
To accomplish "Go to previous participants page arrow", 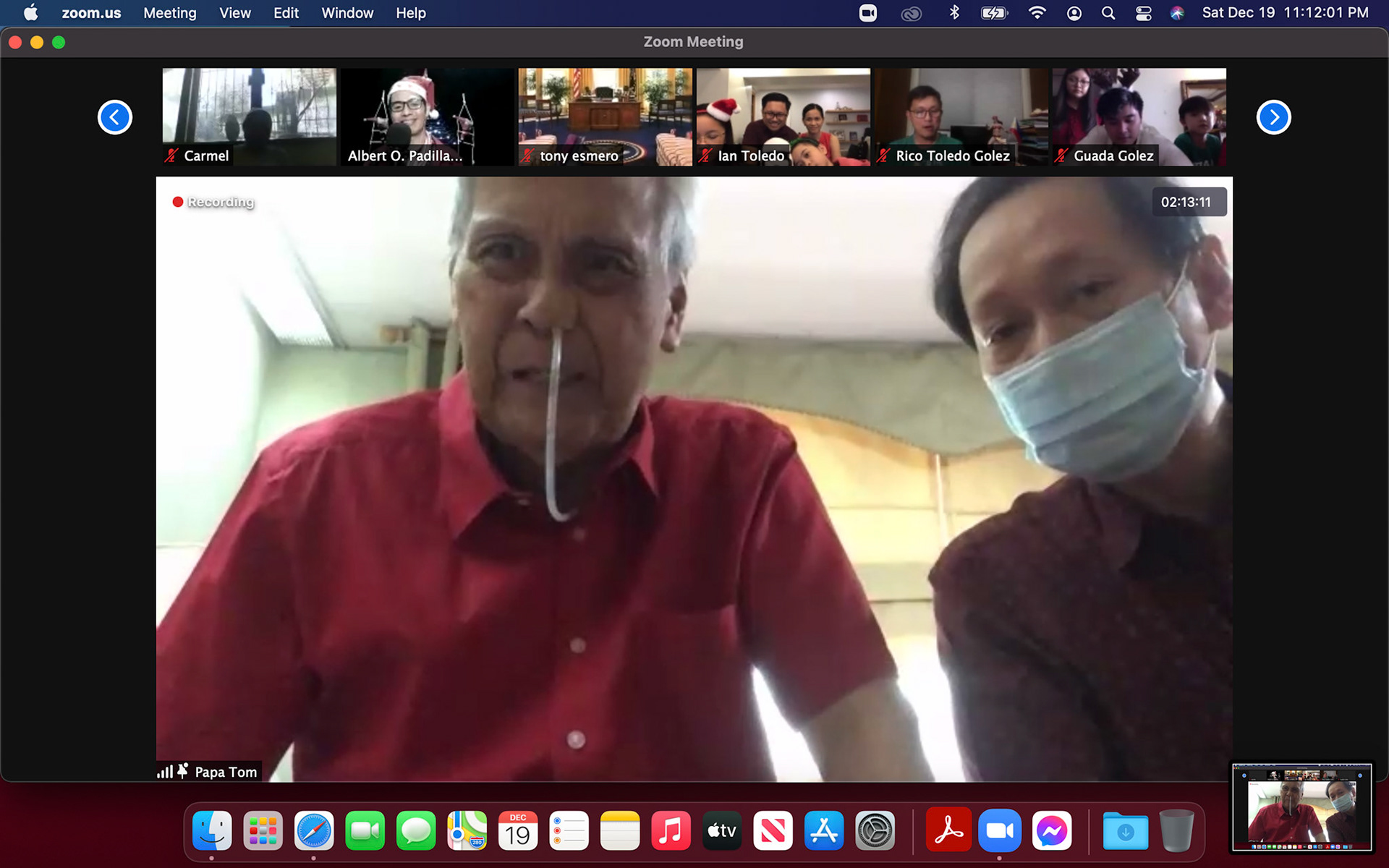I will 114,117.
